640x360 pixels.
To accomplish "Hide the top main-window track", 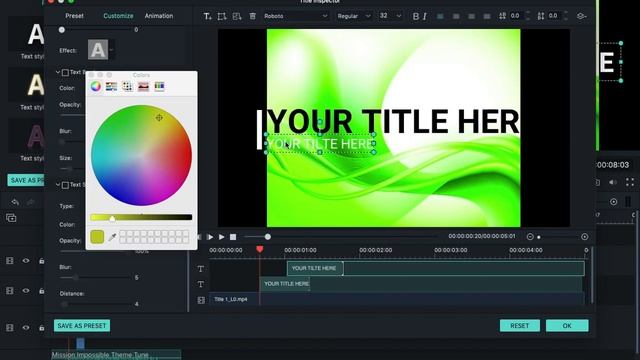I will pos(26,261).
